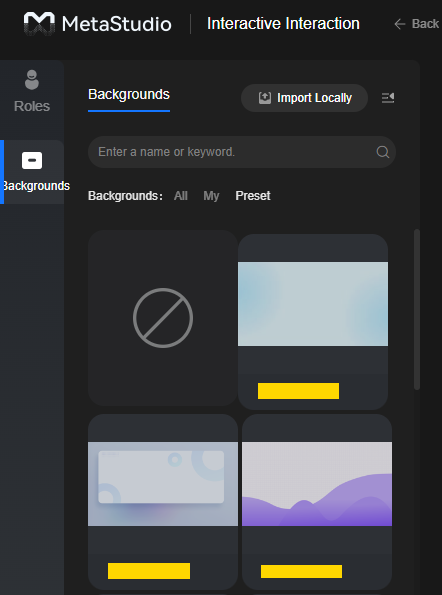This screenshot has height=595, width=442.
Task: Open the Roles person icon
Action: click(32, 80)
